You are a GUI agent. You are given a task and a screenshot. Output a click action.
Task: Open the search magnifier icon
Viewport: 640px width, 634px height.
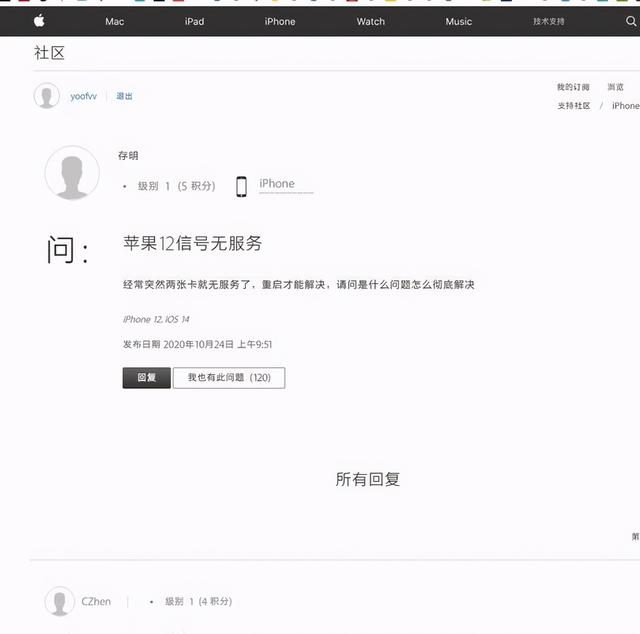[x=631, y=21]
